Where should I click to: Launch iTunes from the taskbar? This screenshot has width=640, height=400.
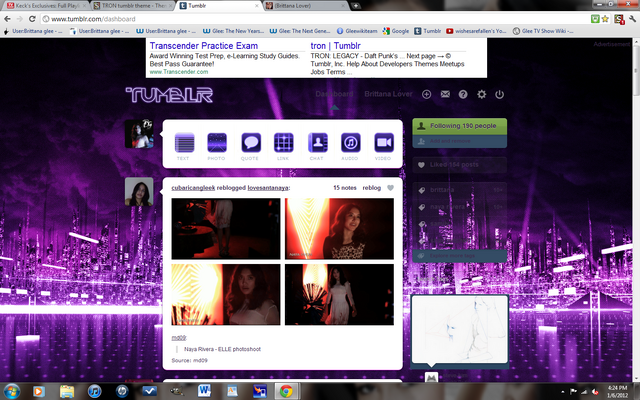click(x=94, y=391)
